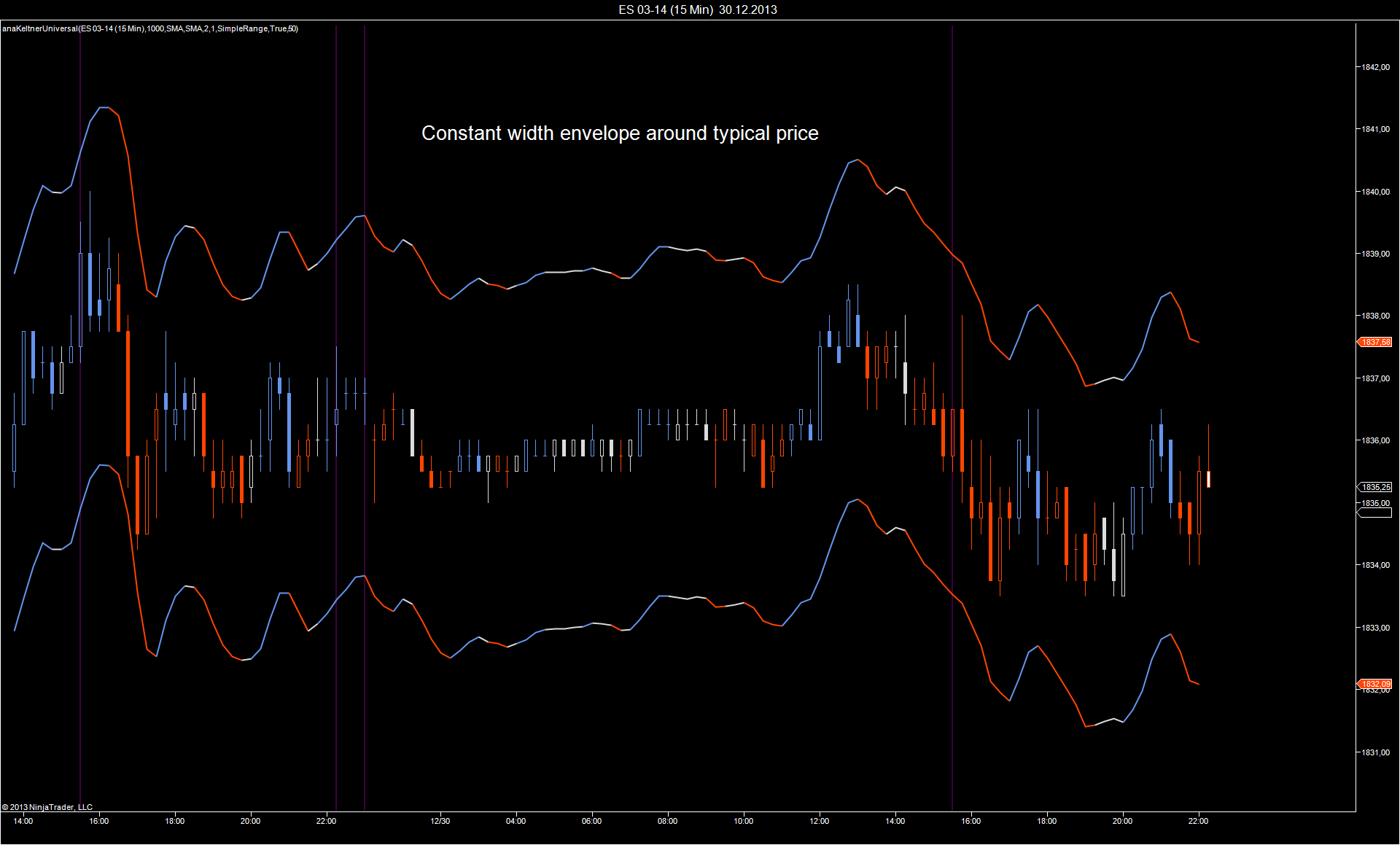The height and width of the screenshot is (845, 1400).
Task: Click the 1842,00 price axis label
Action: click(x=1375, y=67)
